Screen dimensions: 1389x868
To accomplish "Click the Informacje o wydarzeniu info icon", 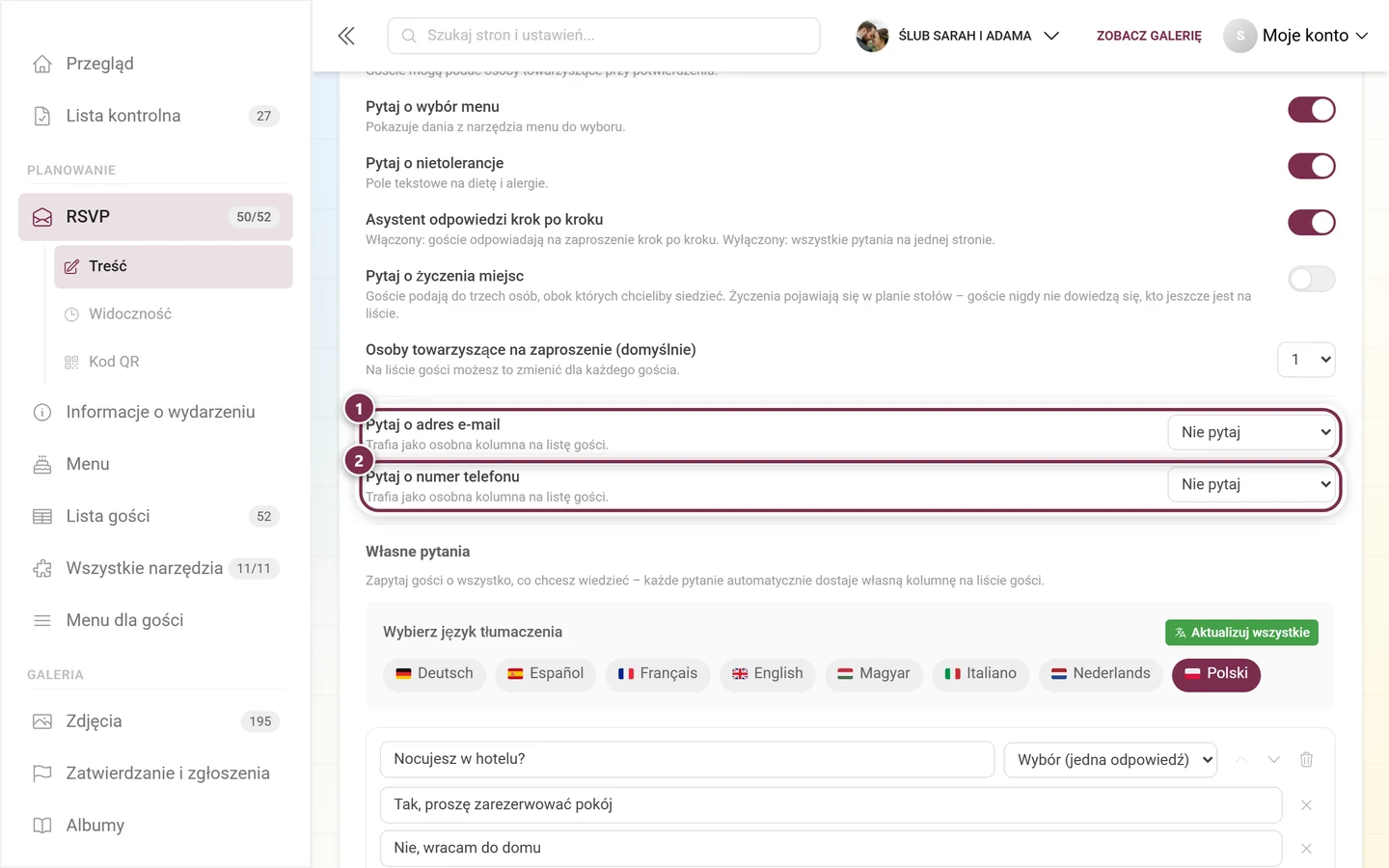I will [x=42, y=413].
